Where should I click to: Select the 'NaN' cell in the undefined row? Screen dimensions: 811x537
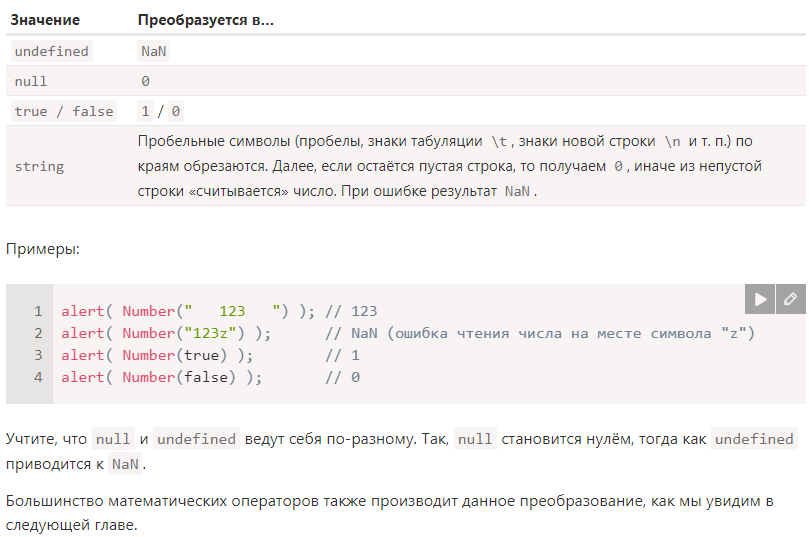pos(153,51)
